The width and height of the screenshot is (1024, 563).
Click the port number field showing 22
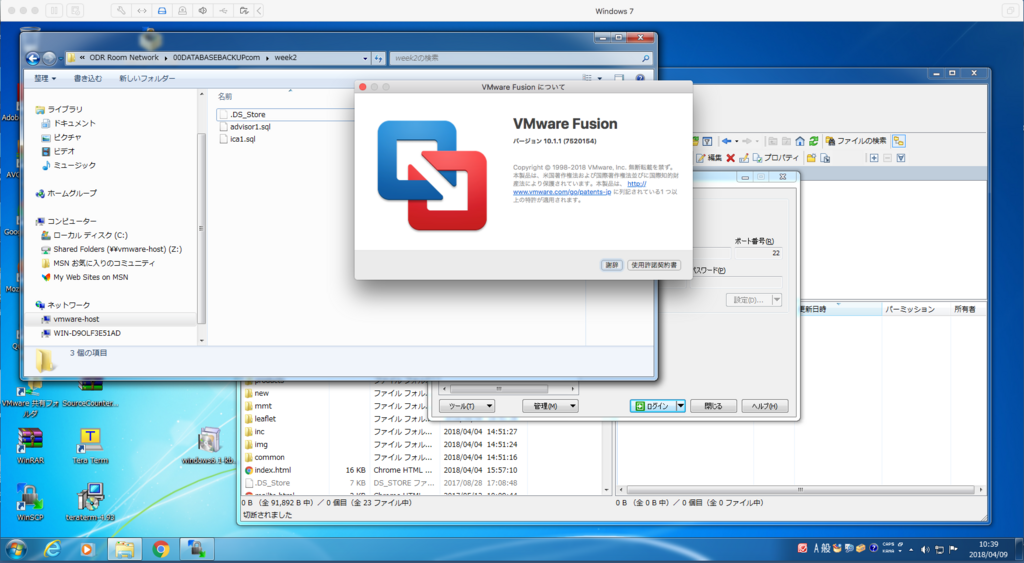[758, 253]
